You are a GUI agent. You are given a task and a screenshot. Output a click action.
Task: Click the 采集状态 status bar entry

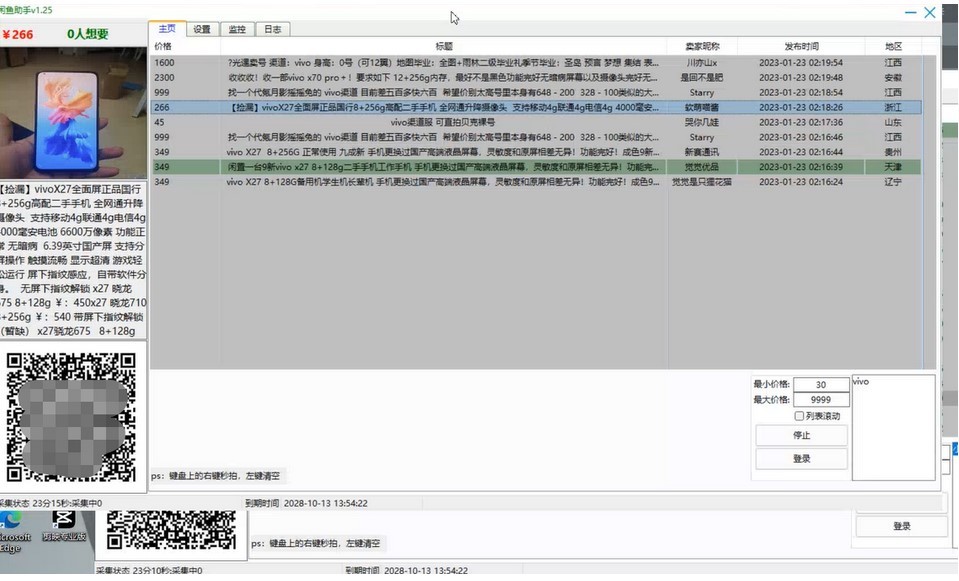click(52, 503)
